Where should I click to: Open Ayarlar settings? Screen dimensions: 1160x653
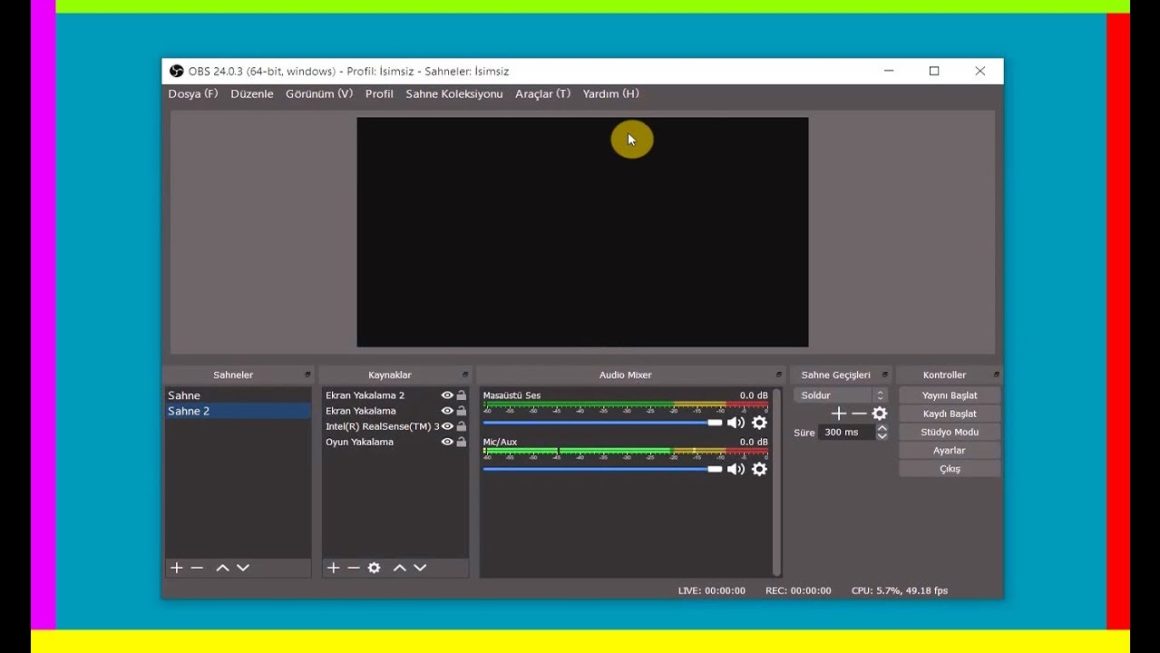[949, 450]
